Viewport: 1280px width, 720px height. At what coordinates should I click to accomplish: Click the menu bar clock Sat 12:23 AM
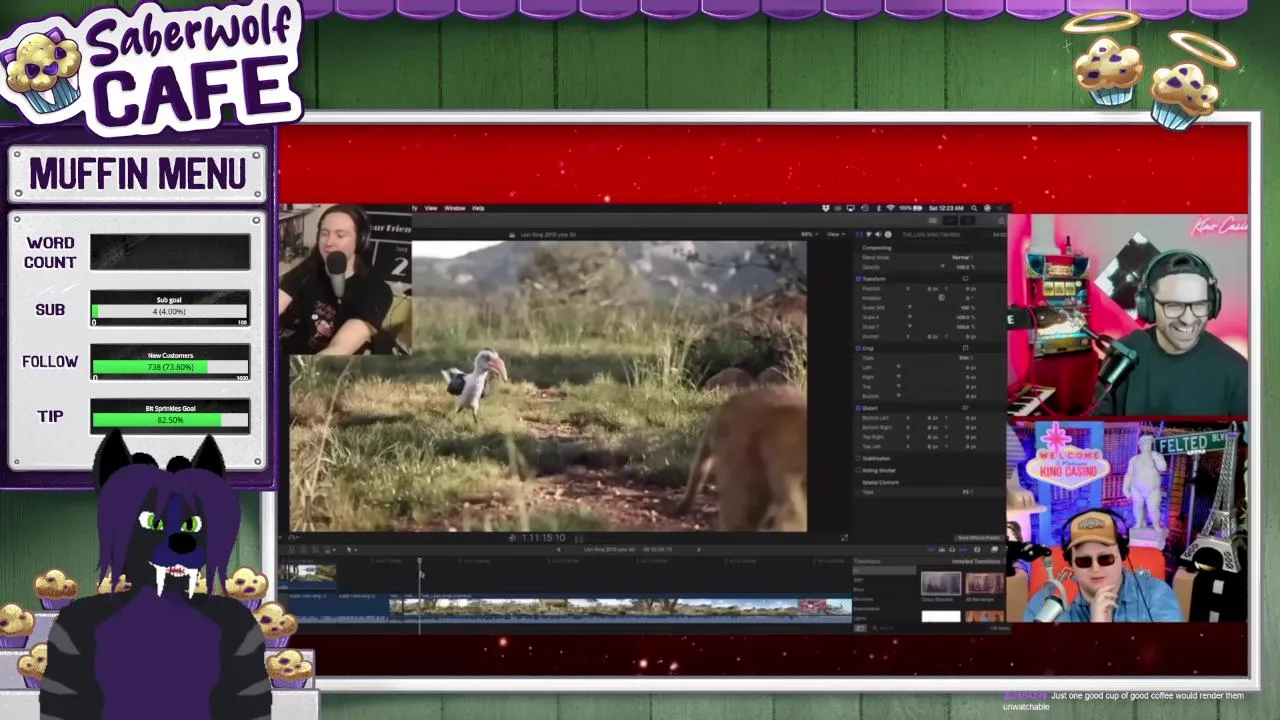point(946,208)
